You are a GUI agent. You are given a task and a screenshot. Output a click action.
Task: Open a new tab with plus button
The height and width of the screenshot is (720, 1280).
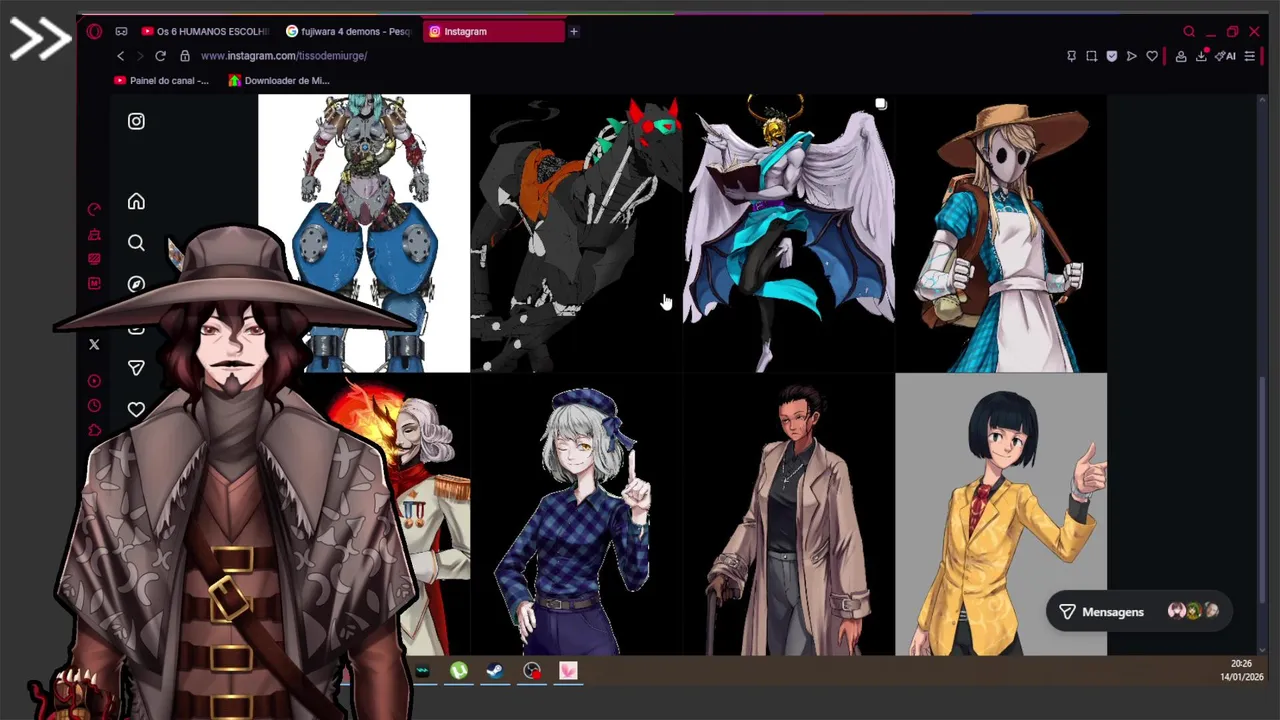point(574,31)
